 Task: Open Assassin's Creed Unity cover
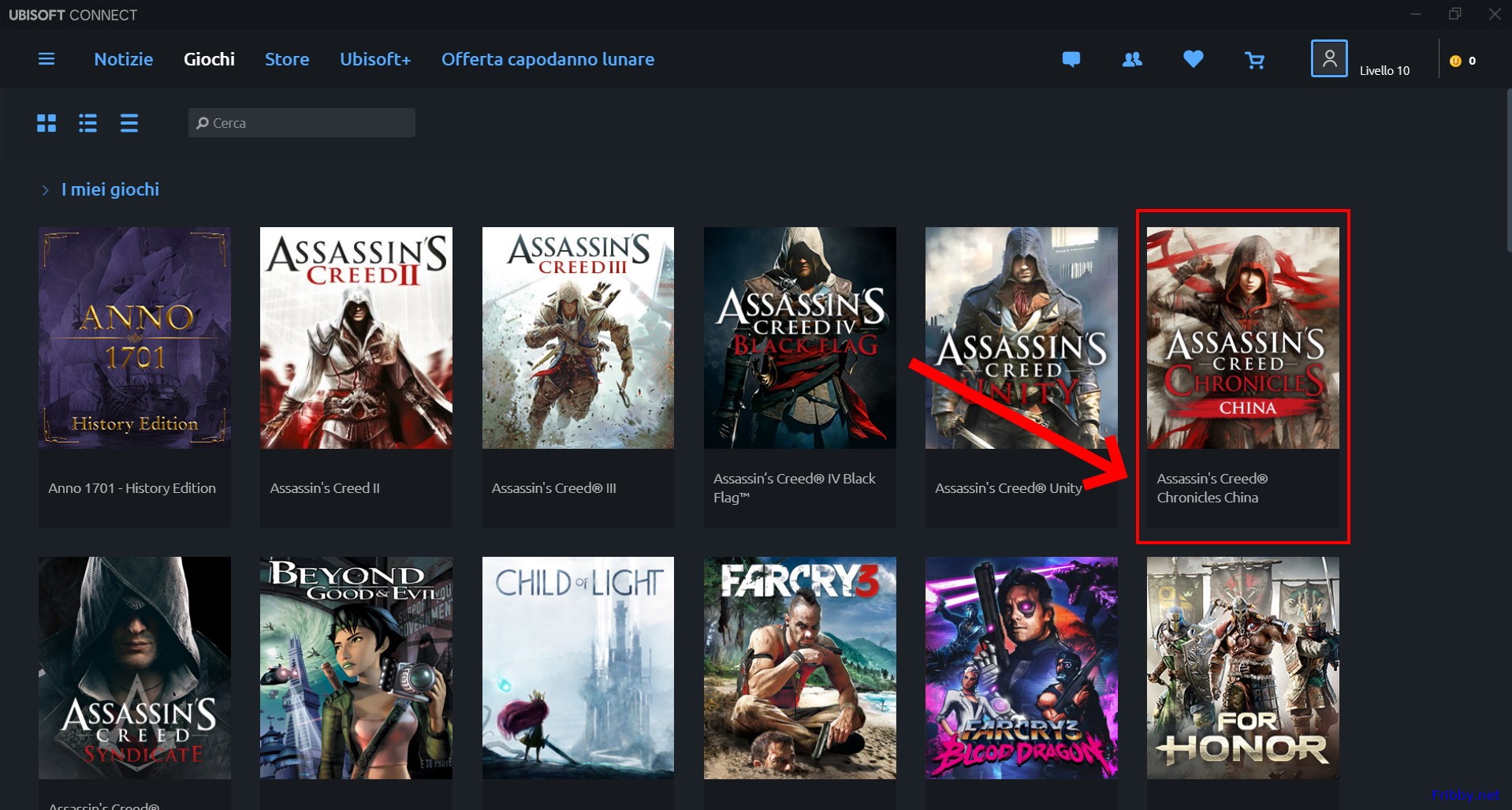tap(1021, 338)
